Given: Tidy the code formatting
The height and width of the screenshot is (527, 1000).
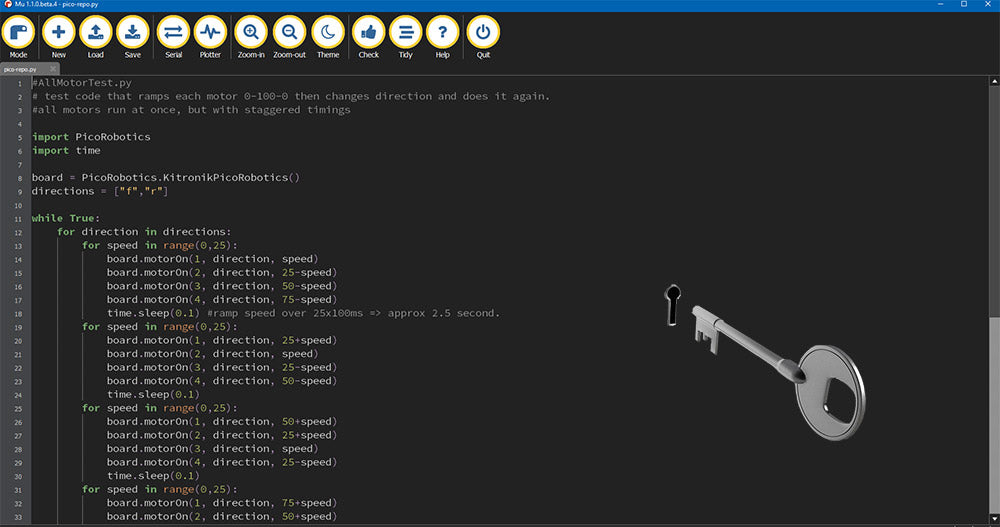Looking at the screenshot, I should coord(406,35).
